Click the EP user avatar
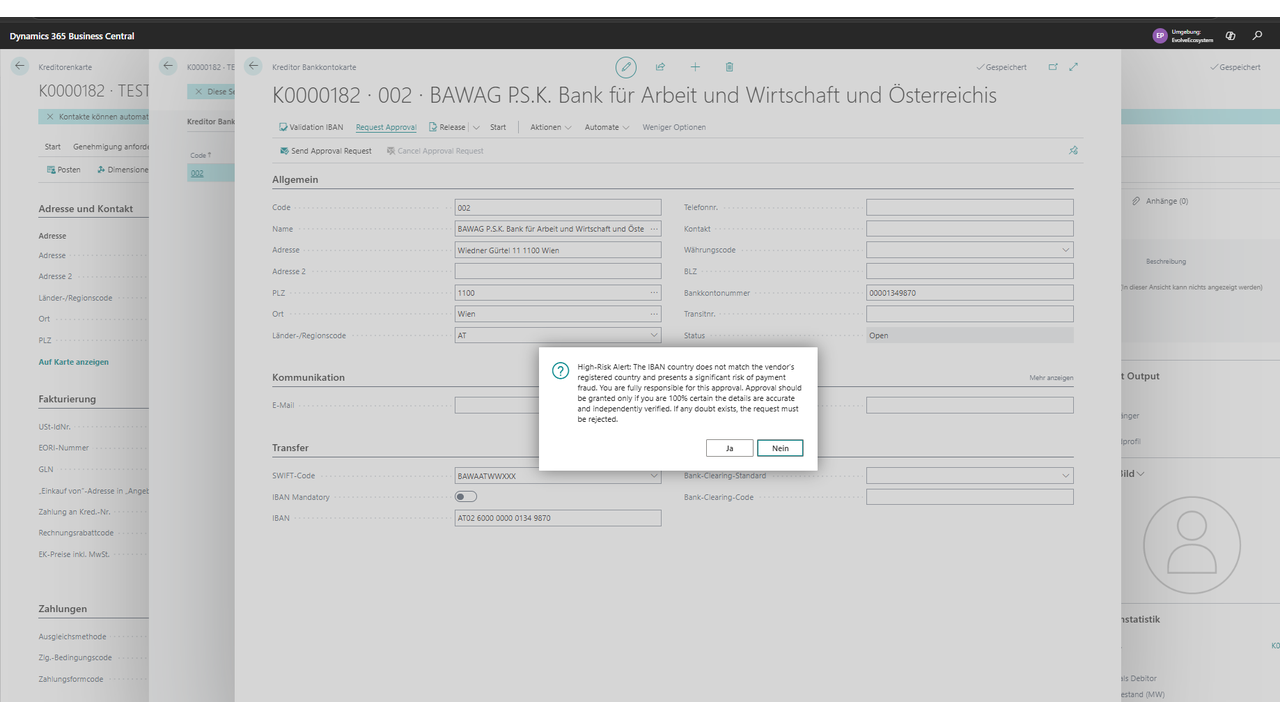 [1160, 35]
